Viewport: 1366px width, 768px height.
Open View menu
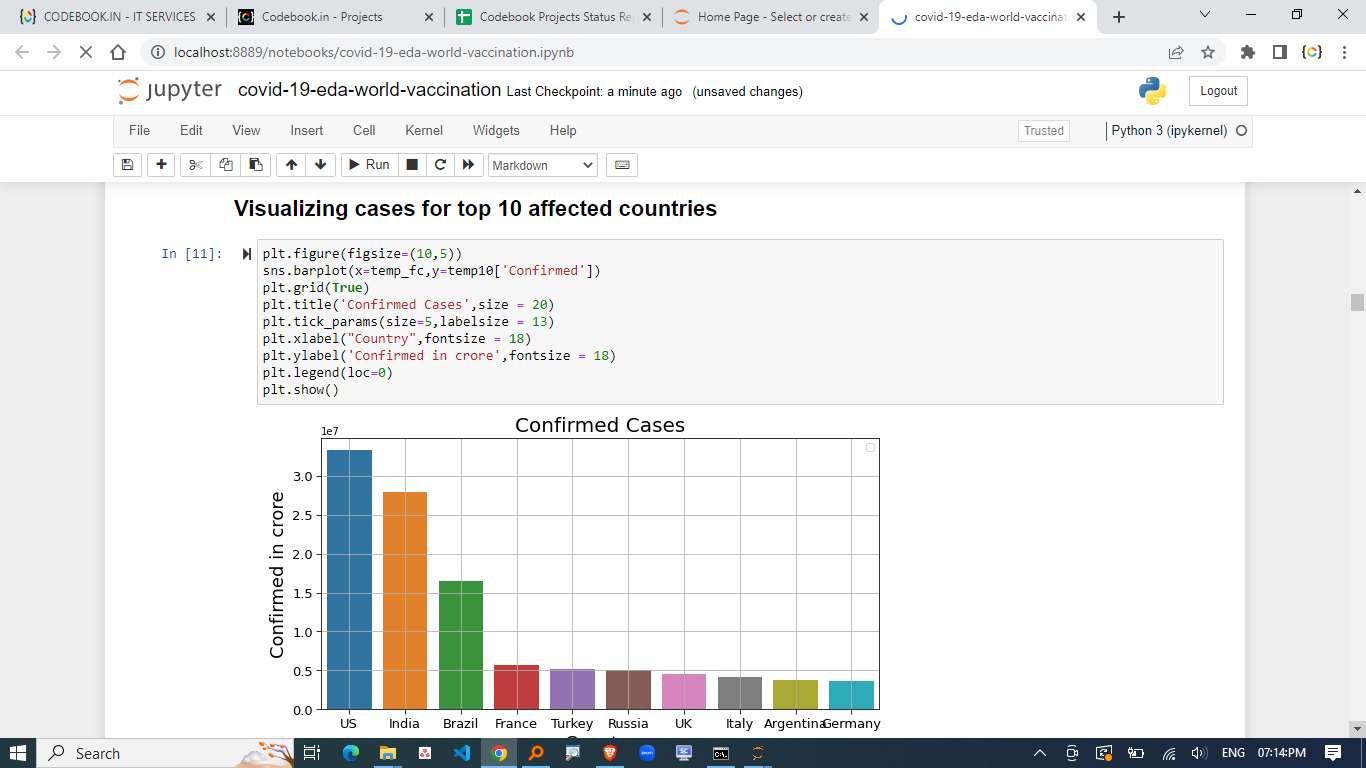click(x=246, y=130)
